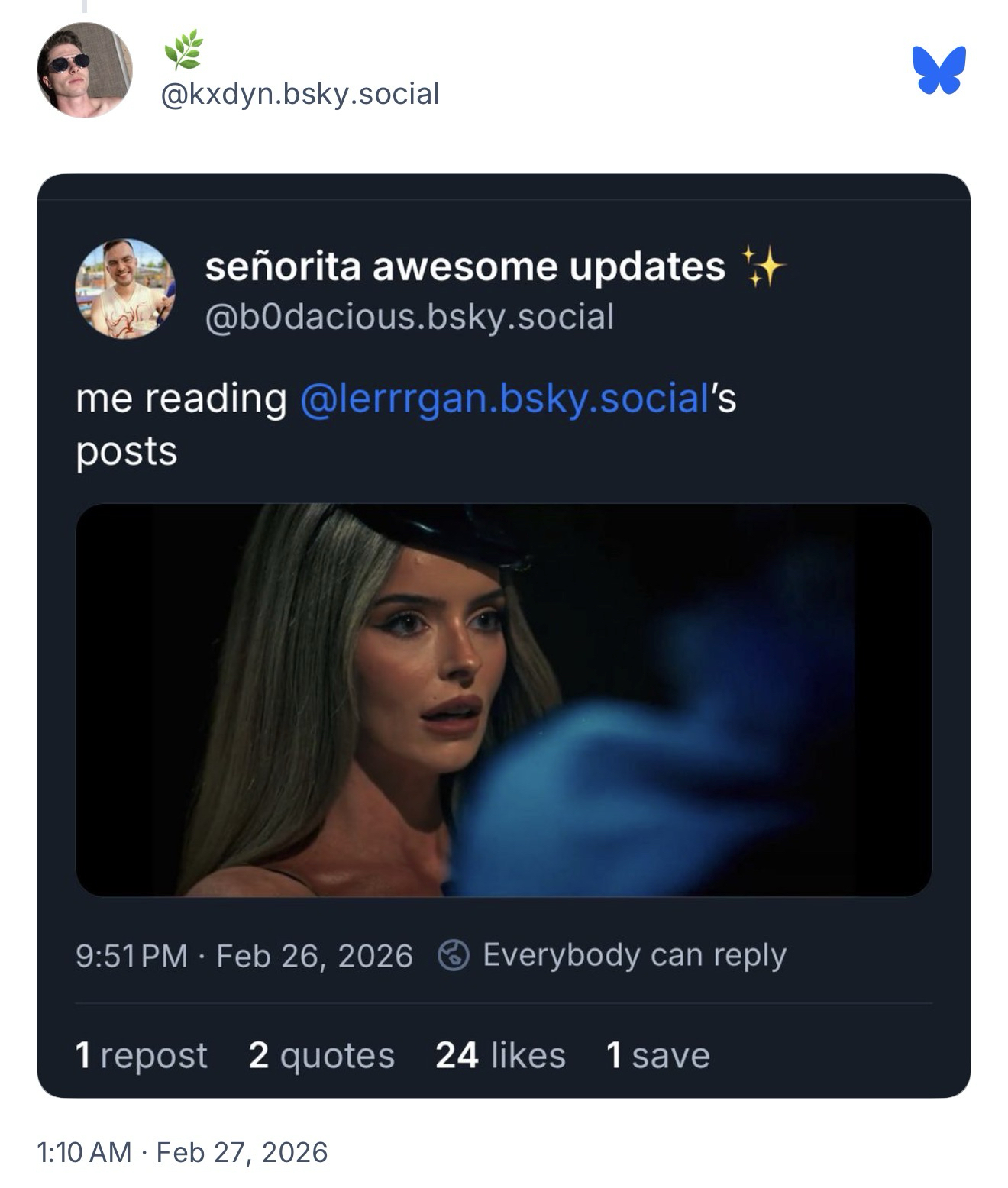Viewport: 1008px width, 1188px height.
Task: Click the 9:51 PM Feb 26, 2026 timestamp
Action: [244, 956]
